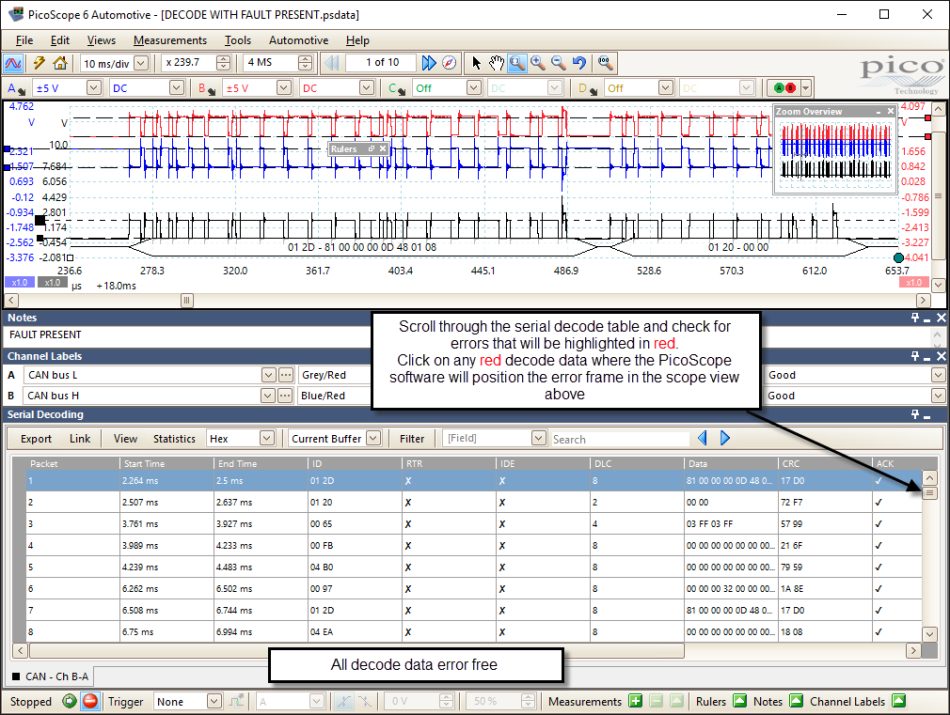Open Channel B DC coupling dropdown

pyautogui.click(x=367, y=88)
